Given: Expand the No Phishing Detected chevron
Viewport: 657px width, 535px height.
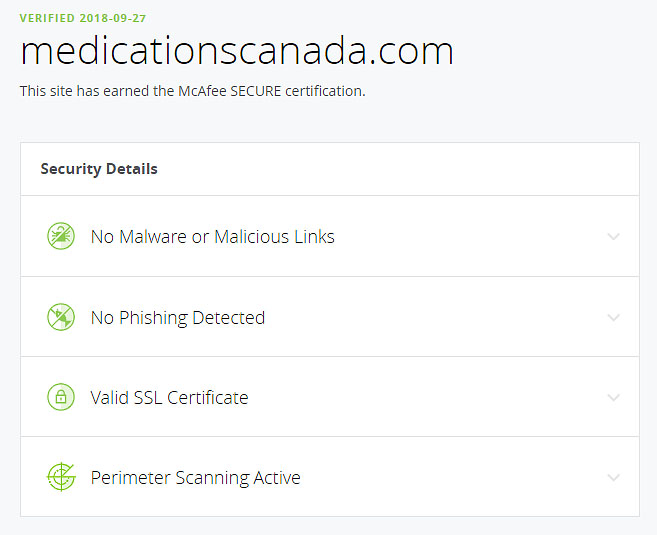Looking at the screenshot, I should tap(613, 318).
